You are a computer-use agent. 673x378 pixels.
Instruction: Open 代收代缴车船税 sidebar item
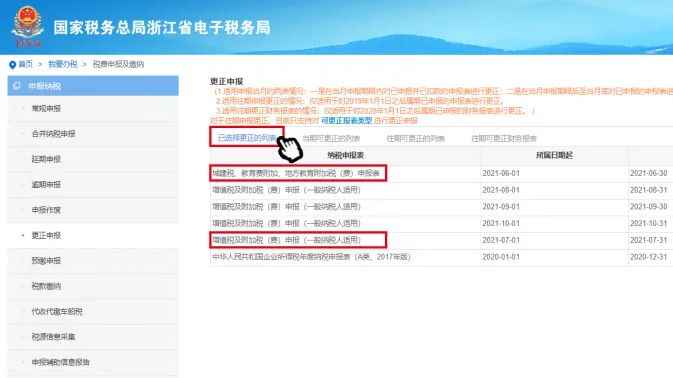(x=57, y=311)
